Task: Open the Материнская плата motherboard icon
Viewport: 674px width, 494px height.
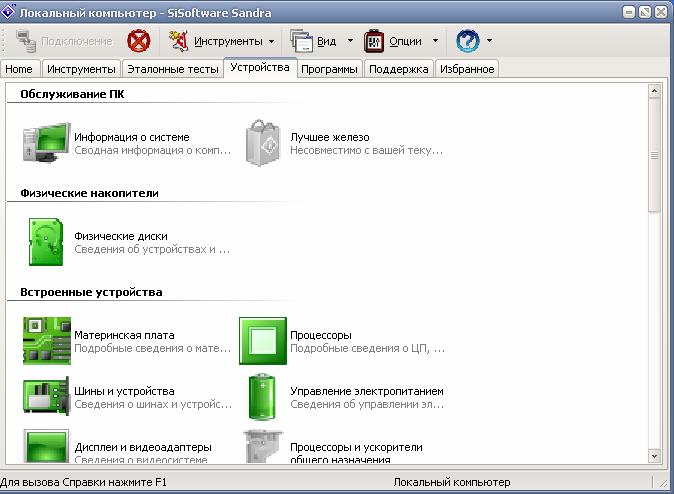Action: pos(46,341)
